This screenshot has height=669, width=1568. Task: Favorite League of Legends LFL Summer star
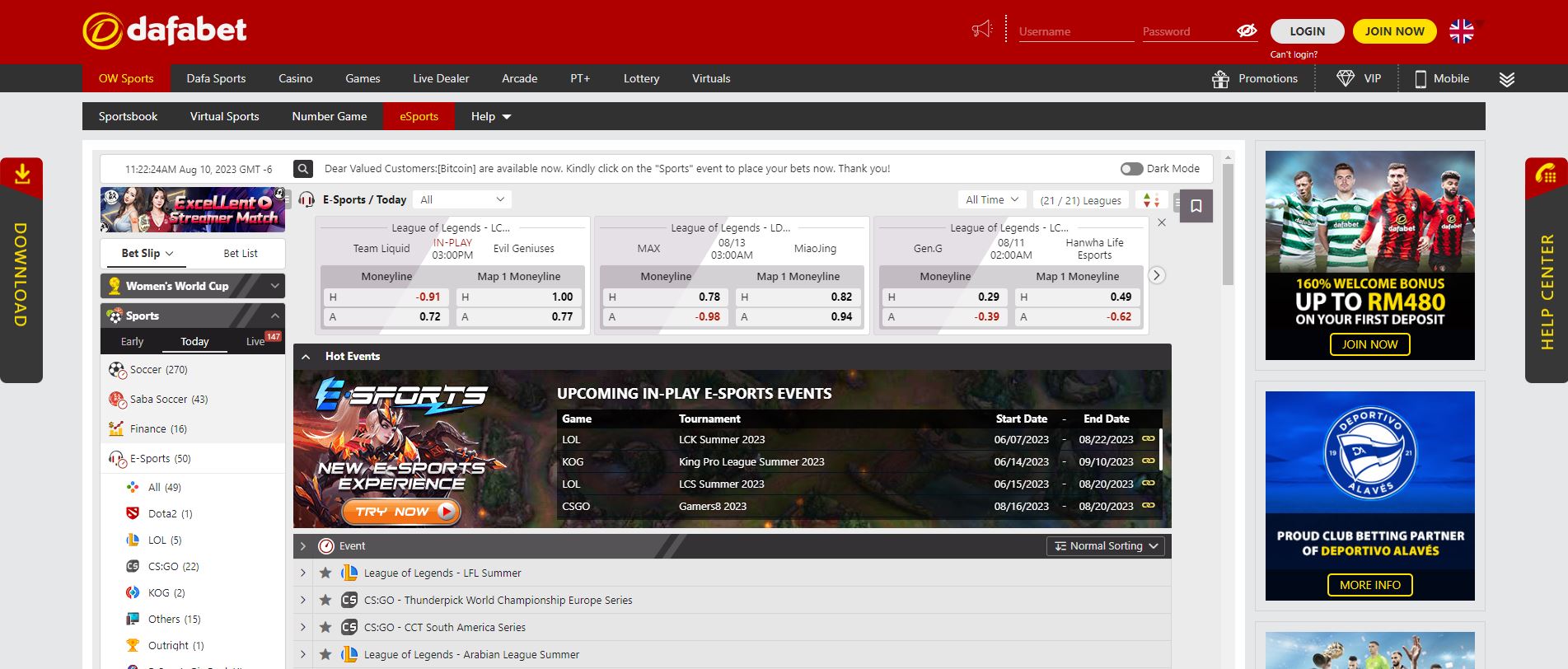click(325, 573)
